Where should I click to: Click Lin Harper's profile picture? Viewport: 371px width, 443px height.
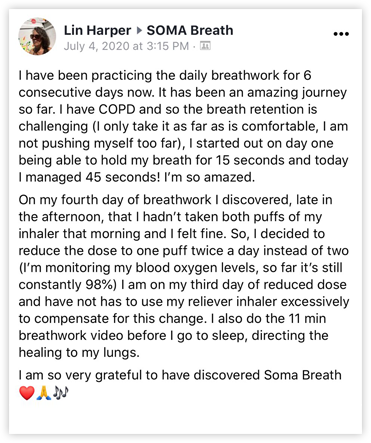[x=37, y=36]
